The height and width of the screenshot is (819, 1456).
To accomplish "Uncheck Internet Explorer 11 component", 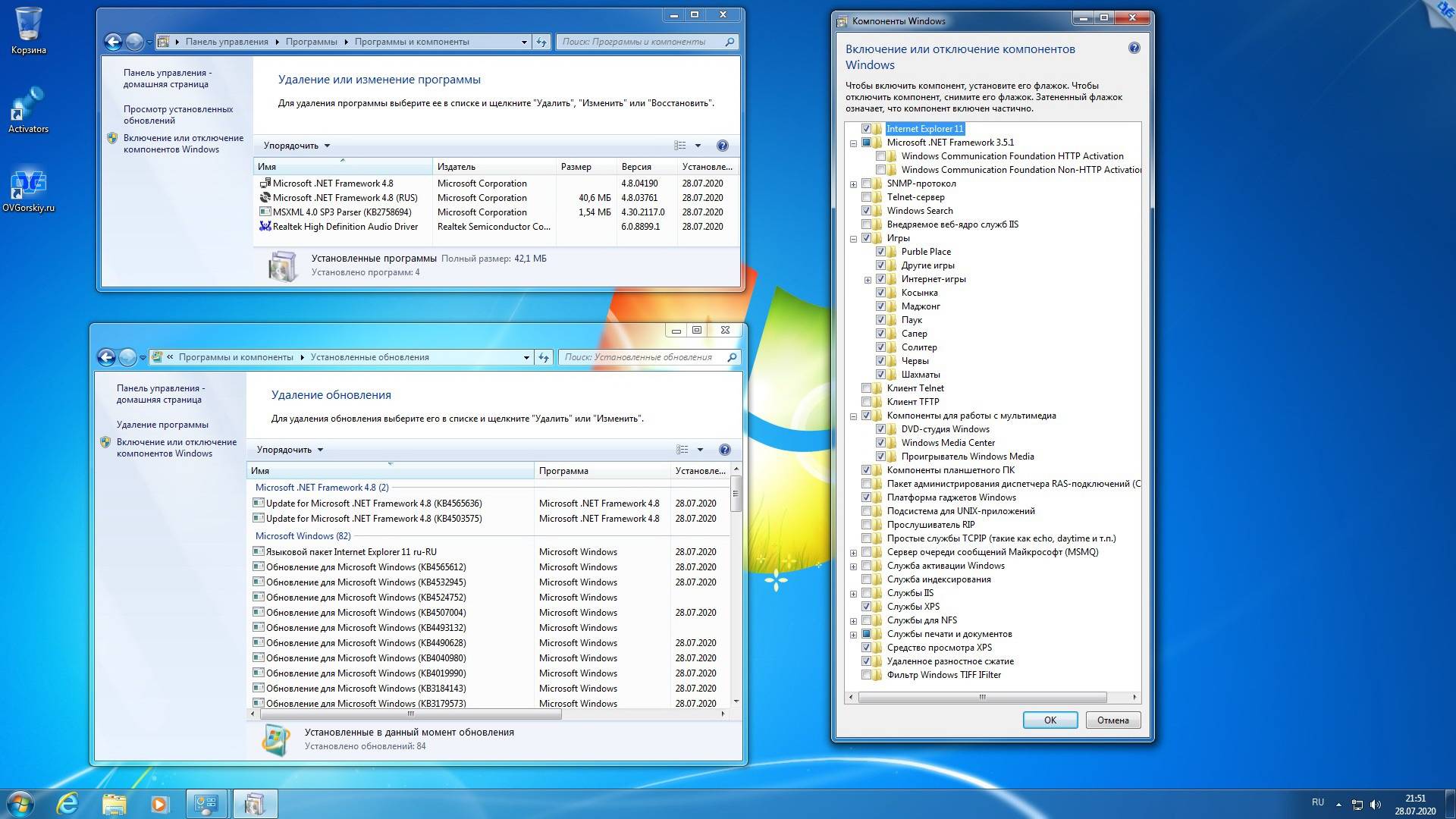I will coord(866,129).
